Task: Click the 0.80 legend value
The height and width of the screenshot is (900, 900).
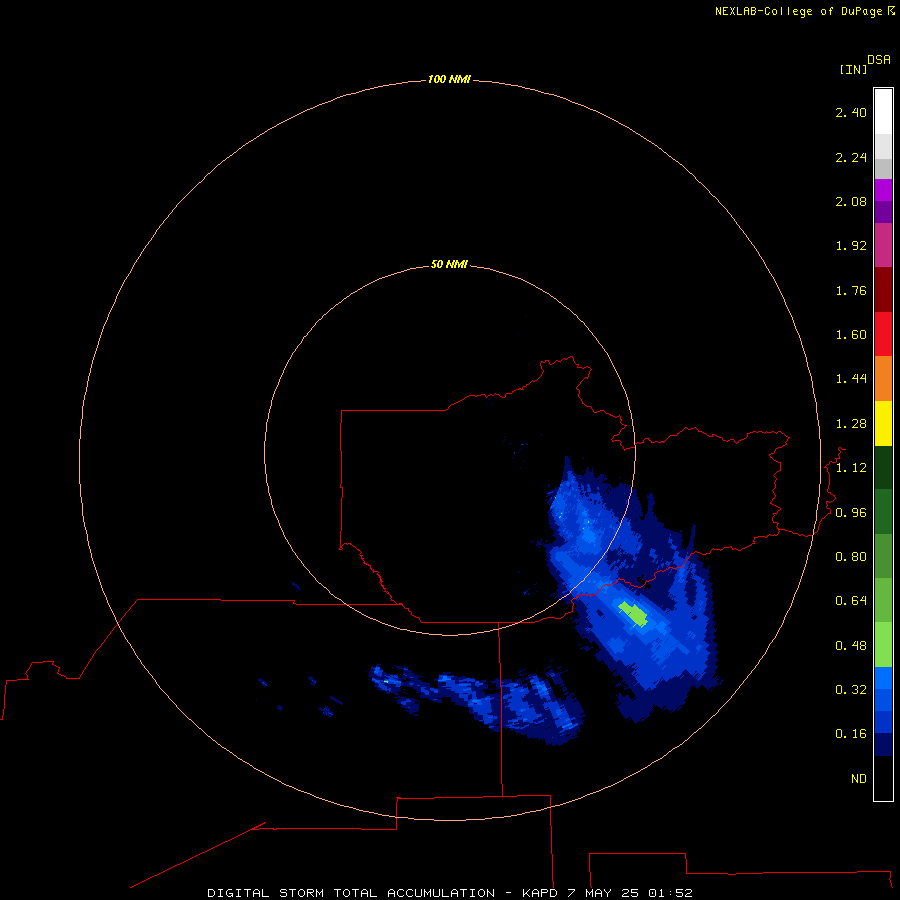Action: point(851,557)
